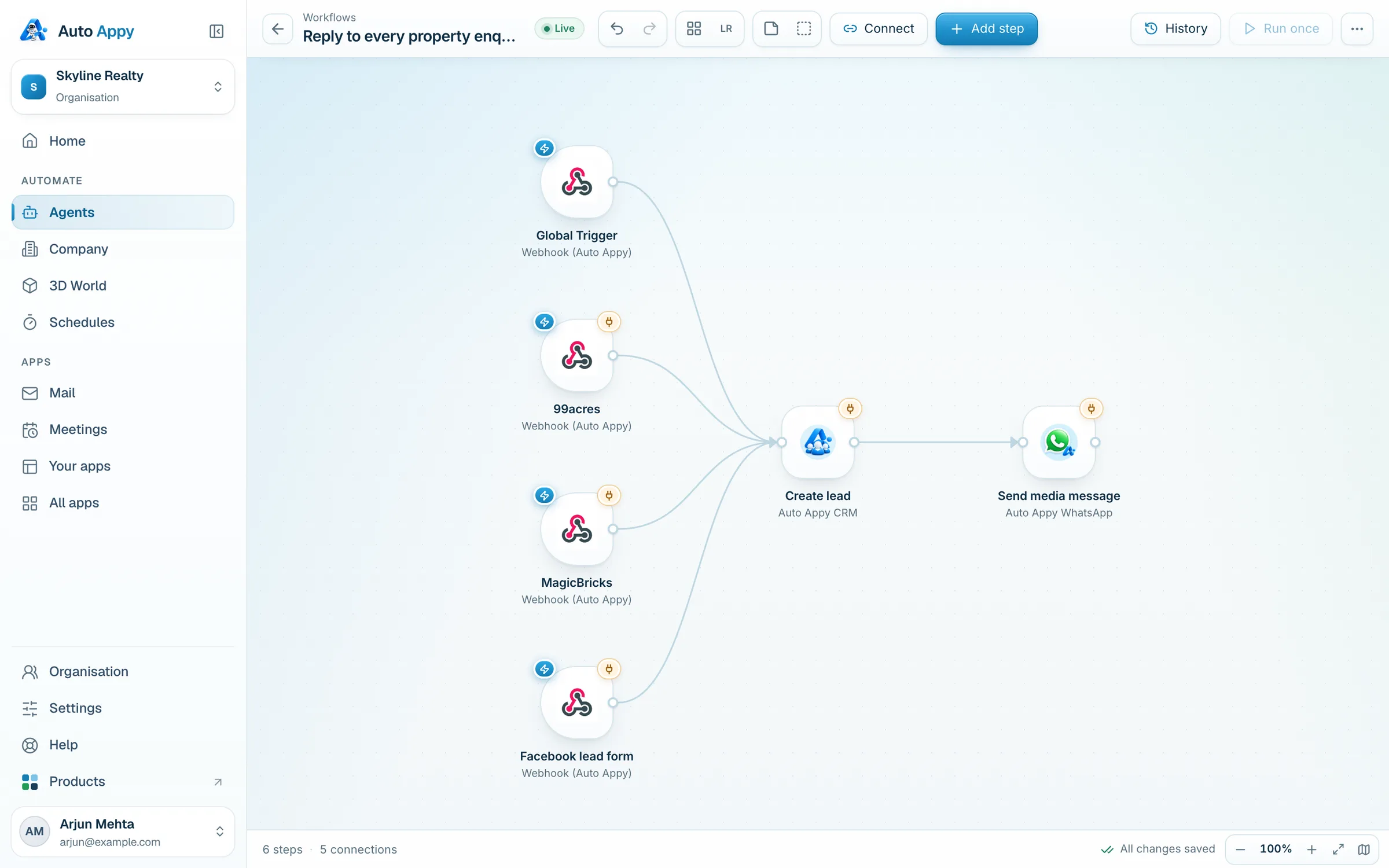Click the Connect button

tap(879, 28)
